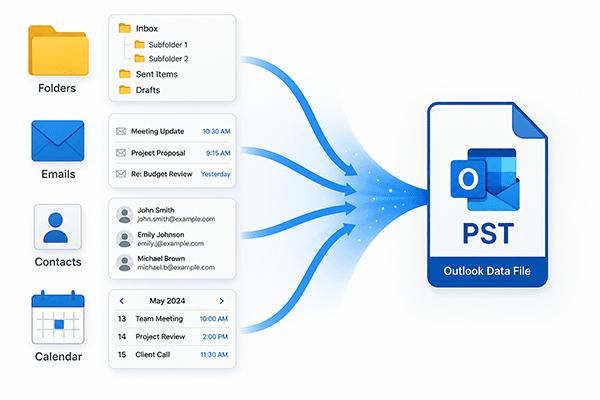Click the Folders label
Screen dimensions: 600x400
coord(57,88)
